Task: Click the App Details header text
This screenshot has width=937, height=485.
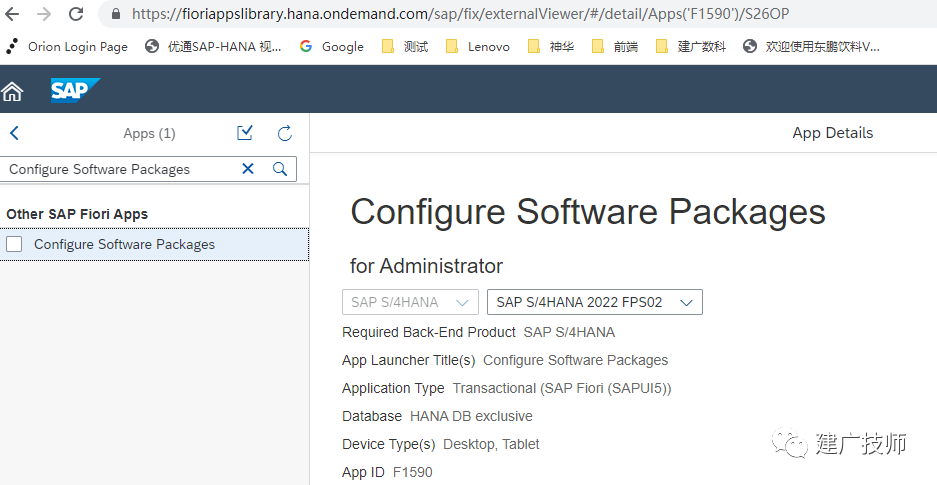Action: tap(832, 133)
